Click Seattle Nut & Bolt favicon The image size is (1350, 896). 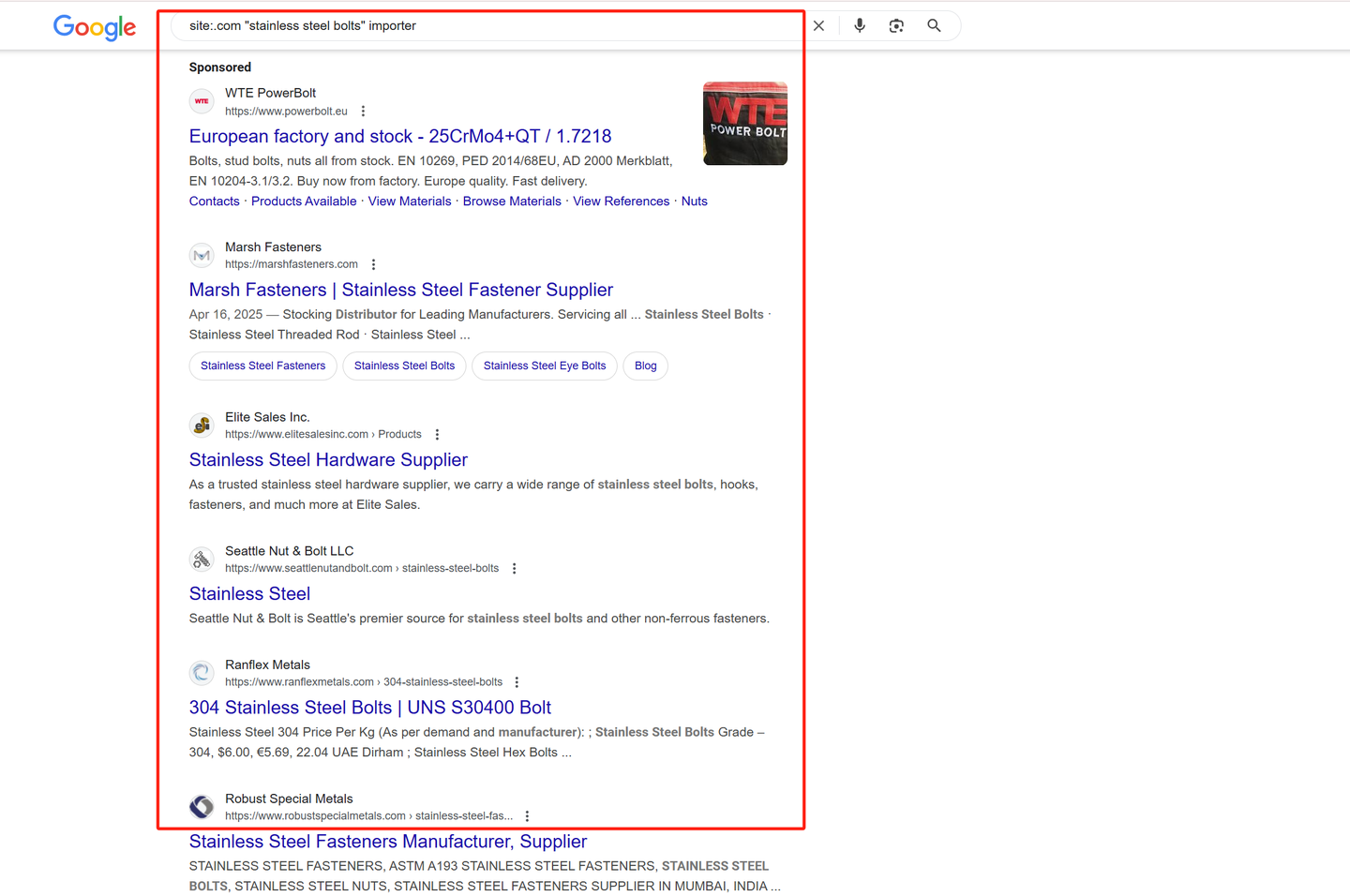point(202,560)
